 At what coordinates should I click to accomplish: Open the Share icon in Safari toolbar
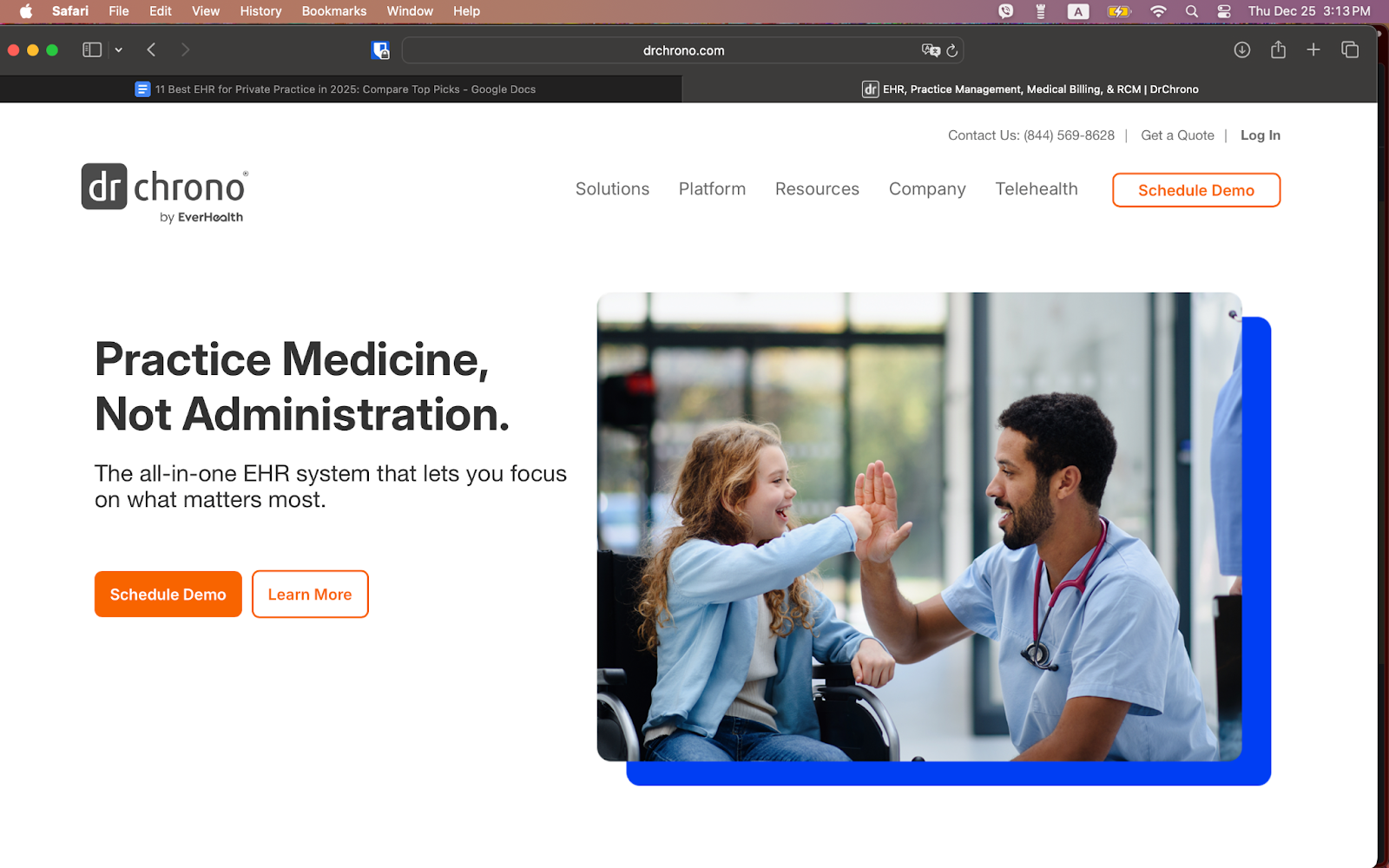(x=1278, y=50)
